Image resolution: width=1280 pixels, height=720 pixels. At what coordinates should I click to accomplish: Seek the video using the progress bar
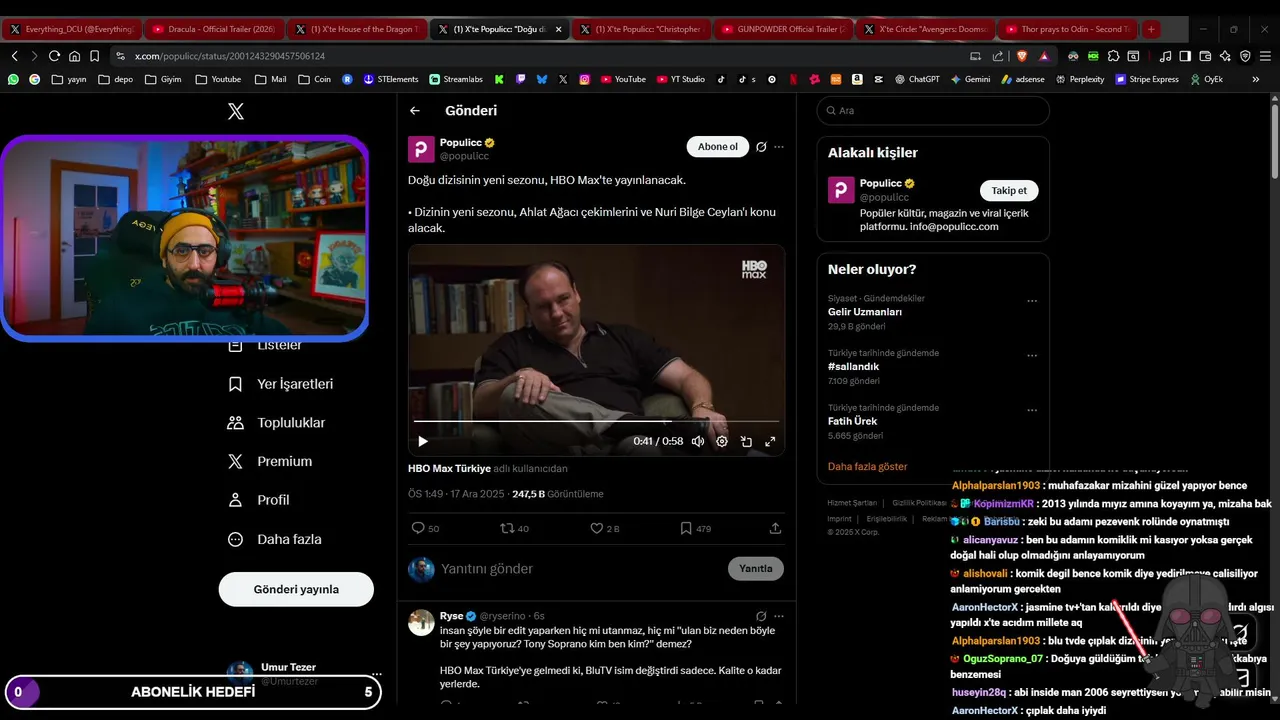596,421
